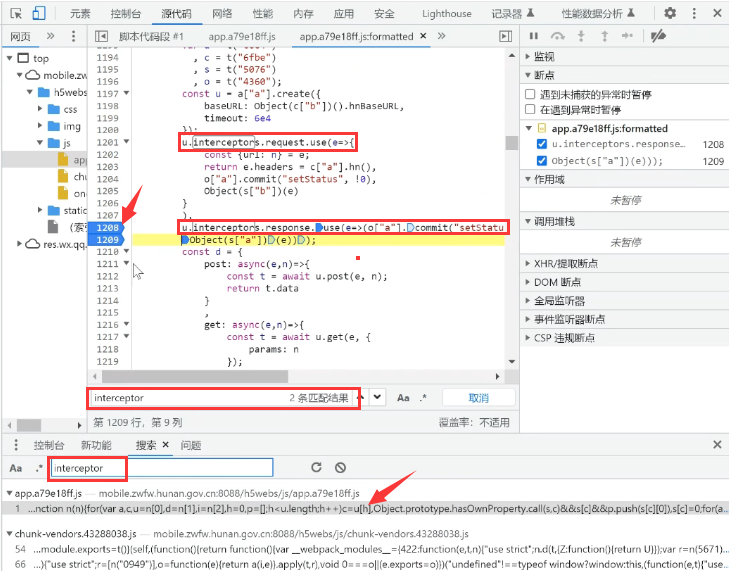
Task: Click the pause script execution icon
Action: tap(533, 36)
